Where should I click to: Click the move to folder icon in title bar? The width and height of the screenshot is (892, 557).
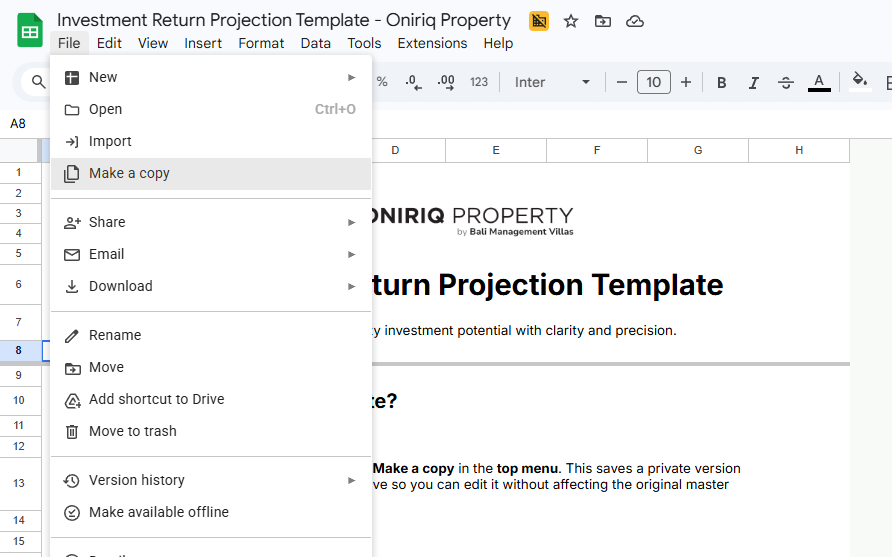coord(602,22)
